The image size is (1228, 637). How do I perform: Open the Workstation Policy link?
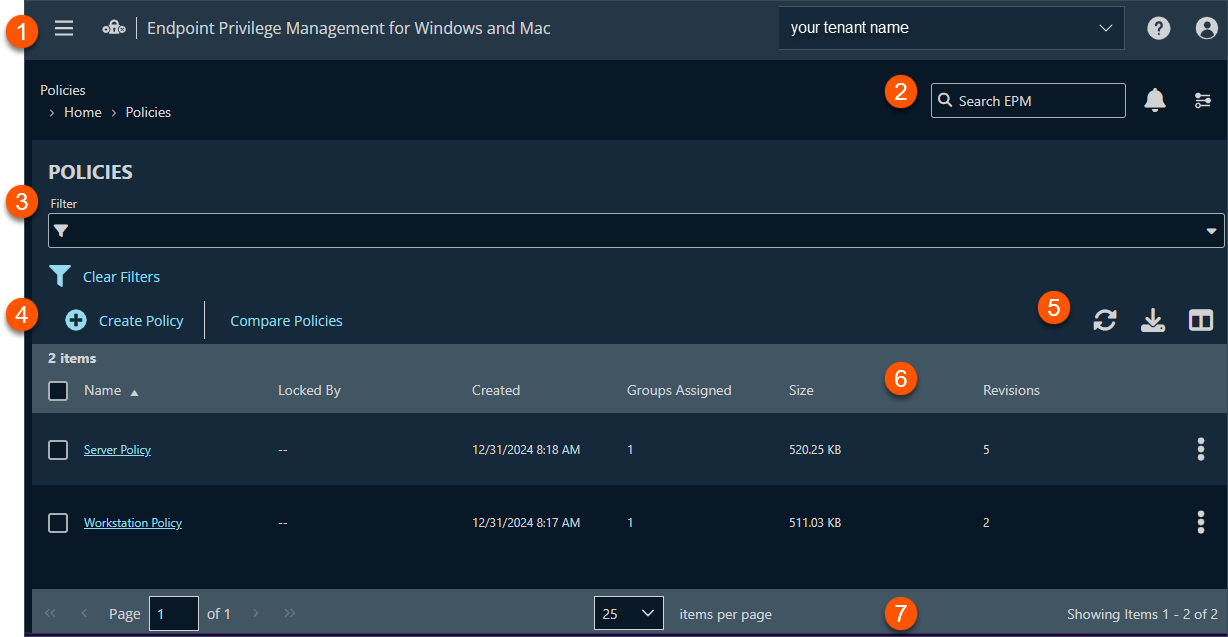133,523
